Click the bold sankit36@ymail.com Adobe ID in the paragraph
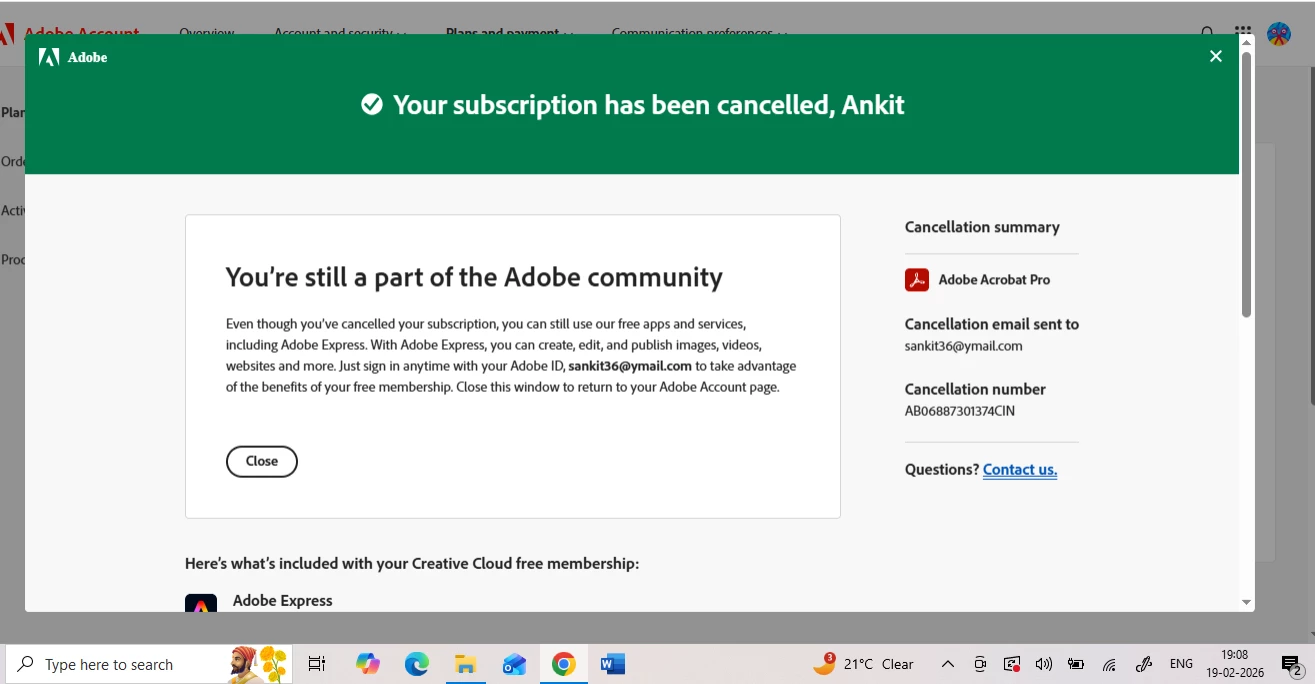 (630, 366)
